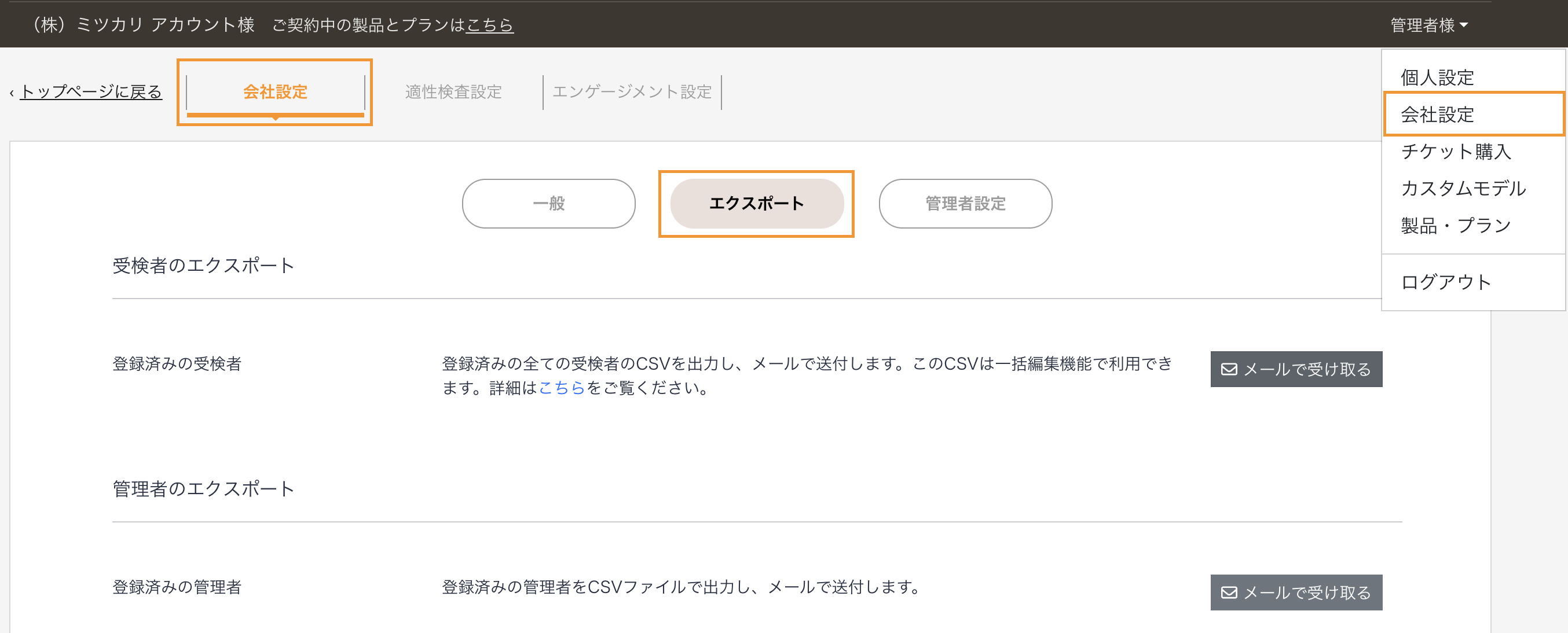
Task: Click envelope icon for 登録済みの受検者 export
Action: [x=1229, y=369]
